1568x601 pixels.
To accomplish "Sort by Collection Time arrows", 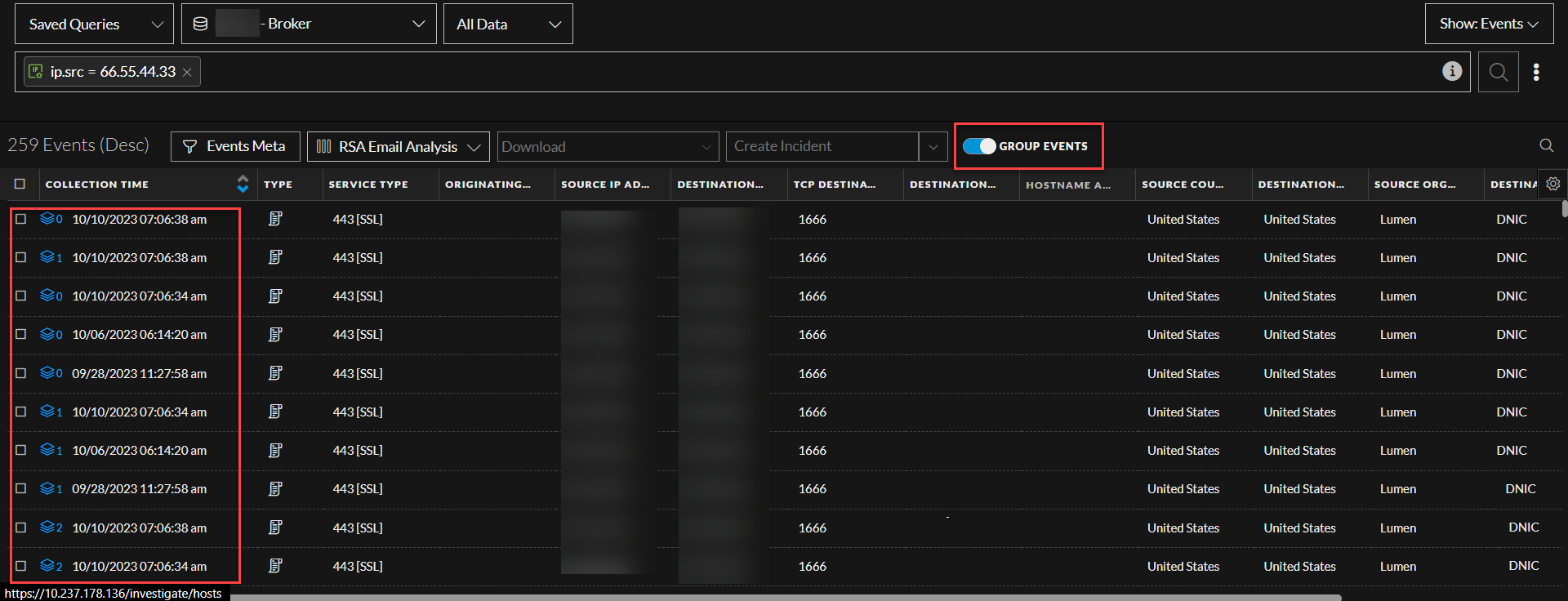I will (x=243, y=184).
